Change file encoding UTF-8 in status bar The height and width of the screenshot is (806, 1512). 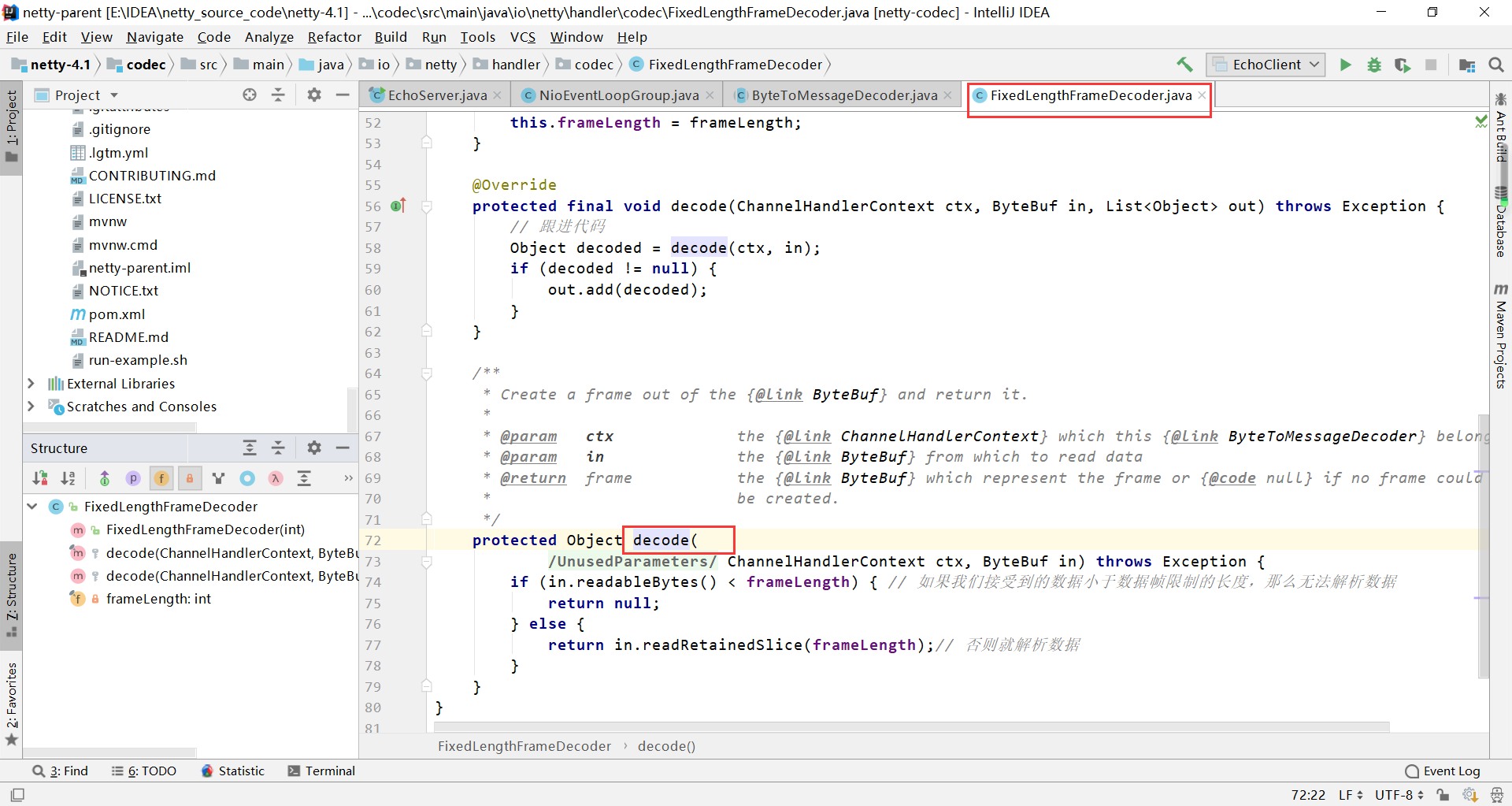(1399, 795)
